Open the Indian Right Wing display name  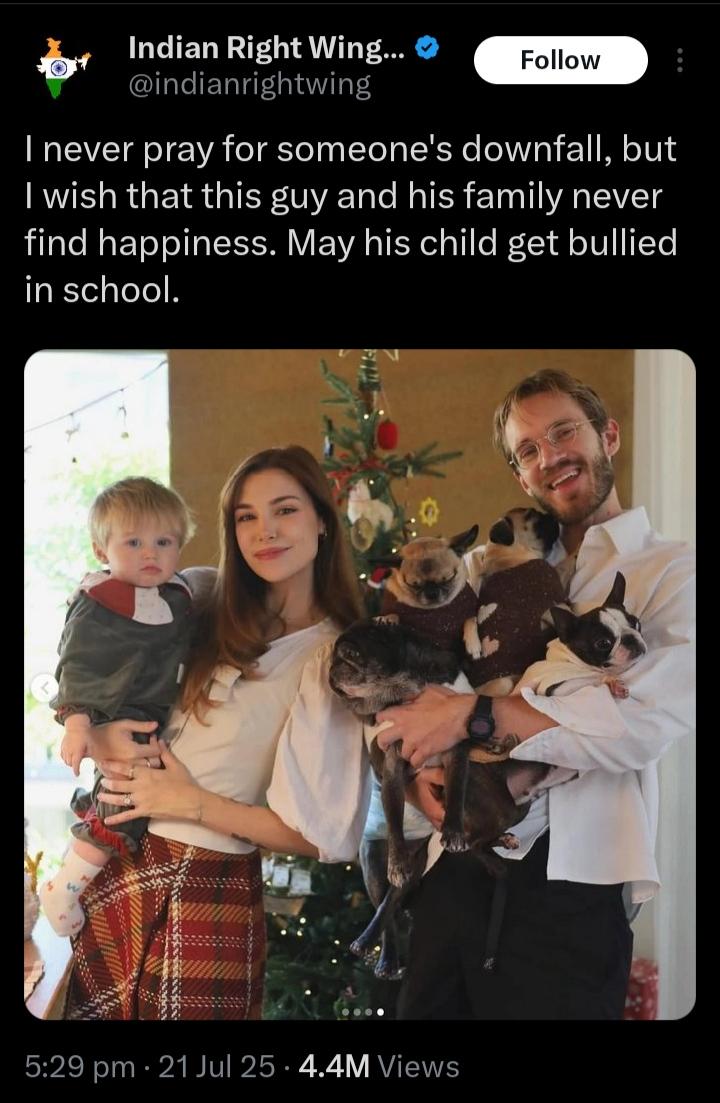(266, 48)
